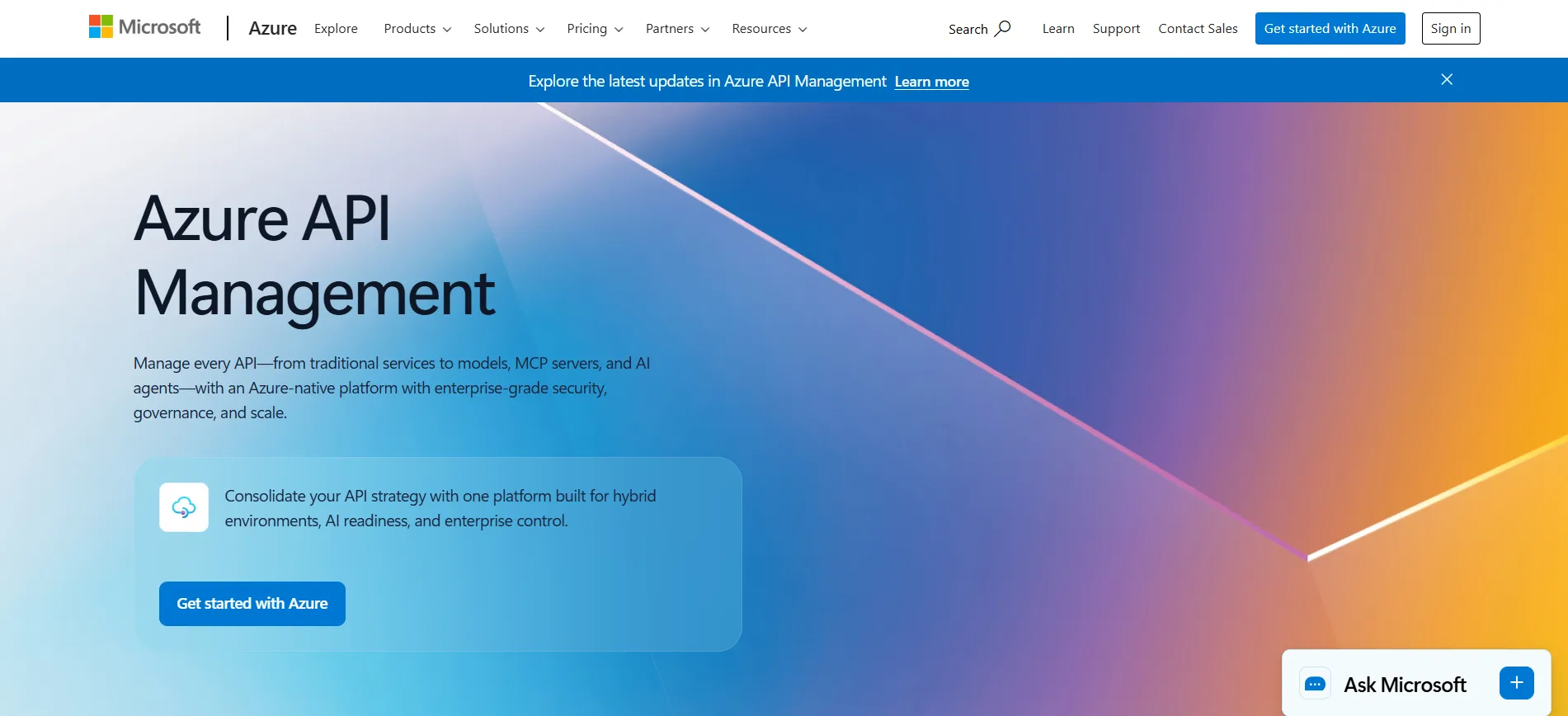Click the Ask Microsoft chat bubble icon
The image size is (1568, 716).
tap(1316, 684)
